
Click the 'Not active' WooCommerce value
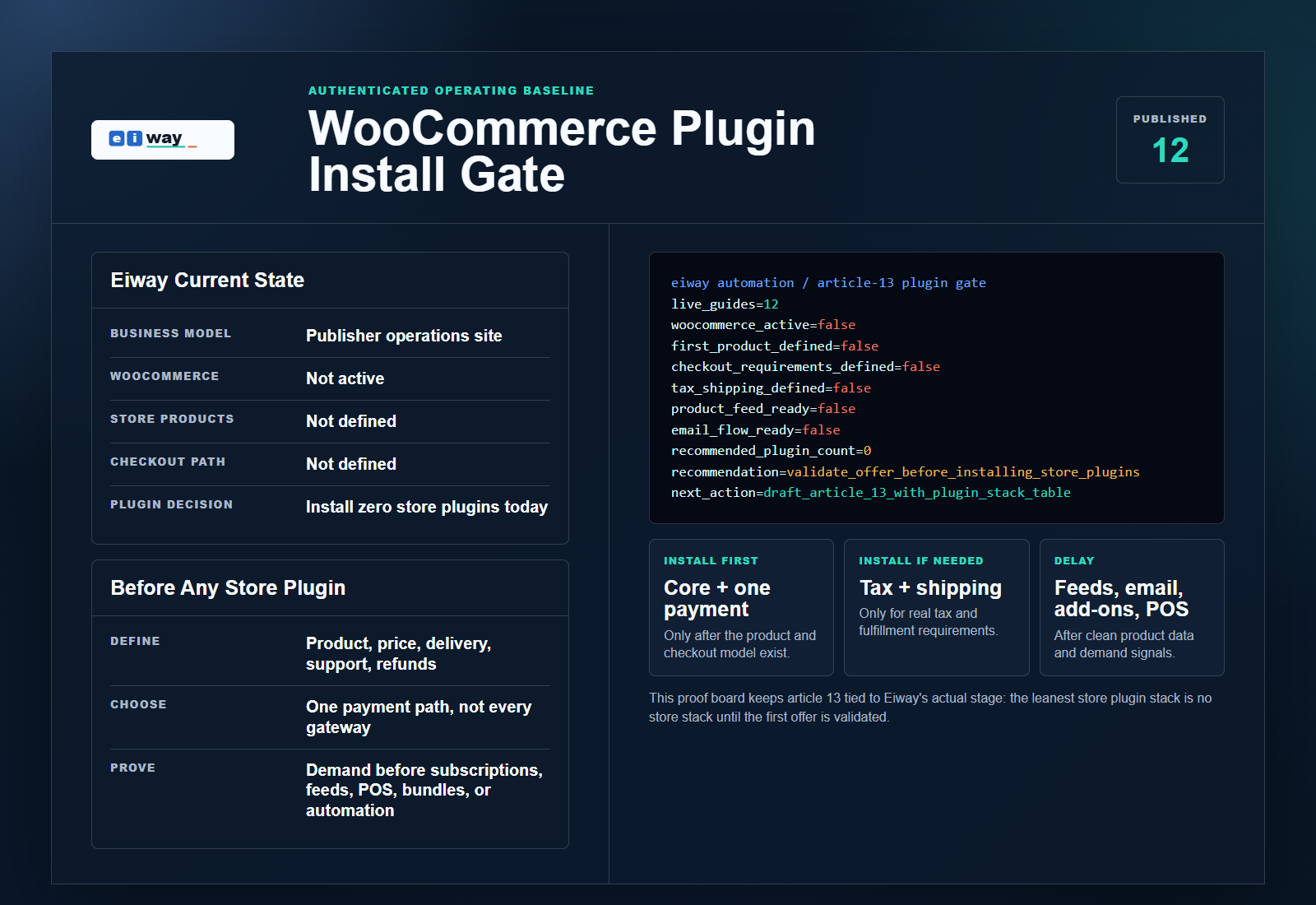[345, 378]
